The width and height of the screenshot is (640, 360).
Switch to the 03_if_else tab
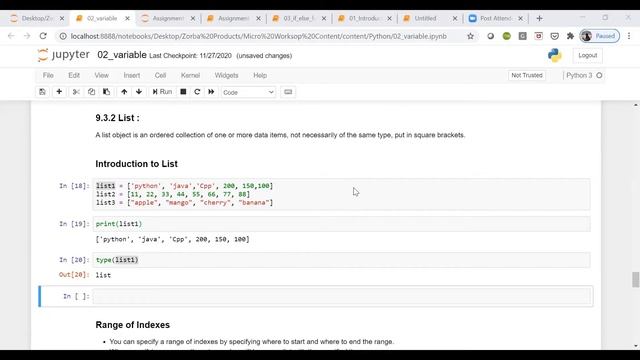tap(299, 18)
